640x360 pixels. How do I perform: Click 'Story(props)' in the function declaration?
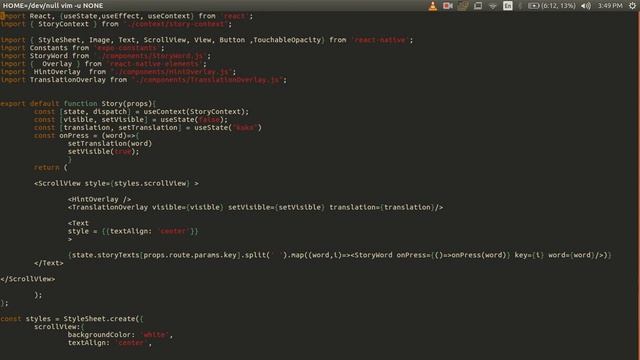[127, 104]
